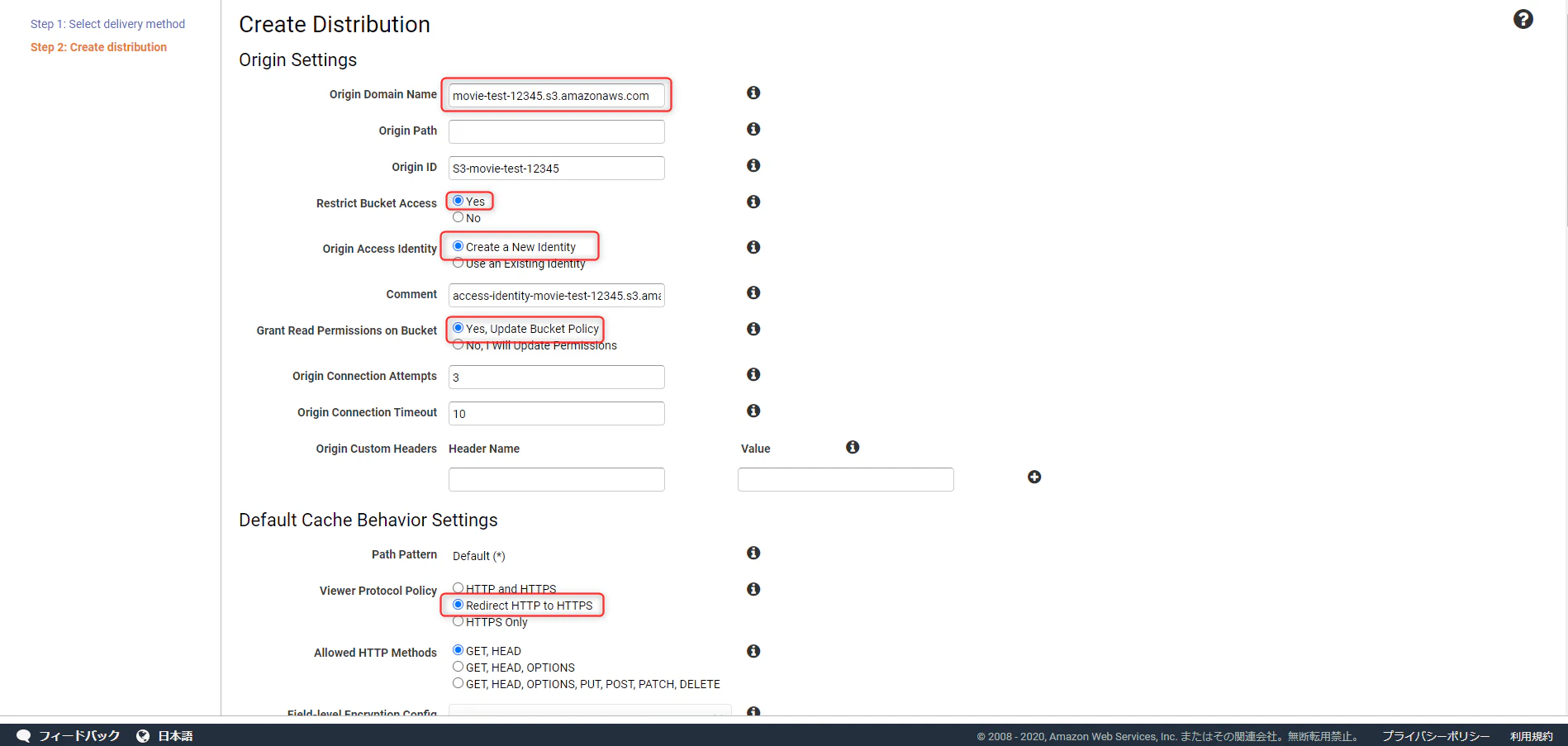
Task: Click the empty Origin Path field
Action: (x=557, y=131)
